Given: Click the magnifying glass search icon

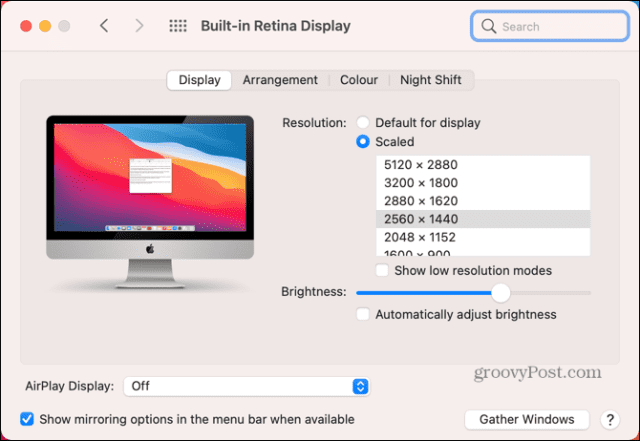Looking at the screenshot, I should (489, 26).
